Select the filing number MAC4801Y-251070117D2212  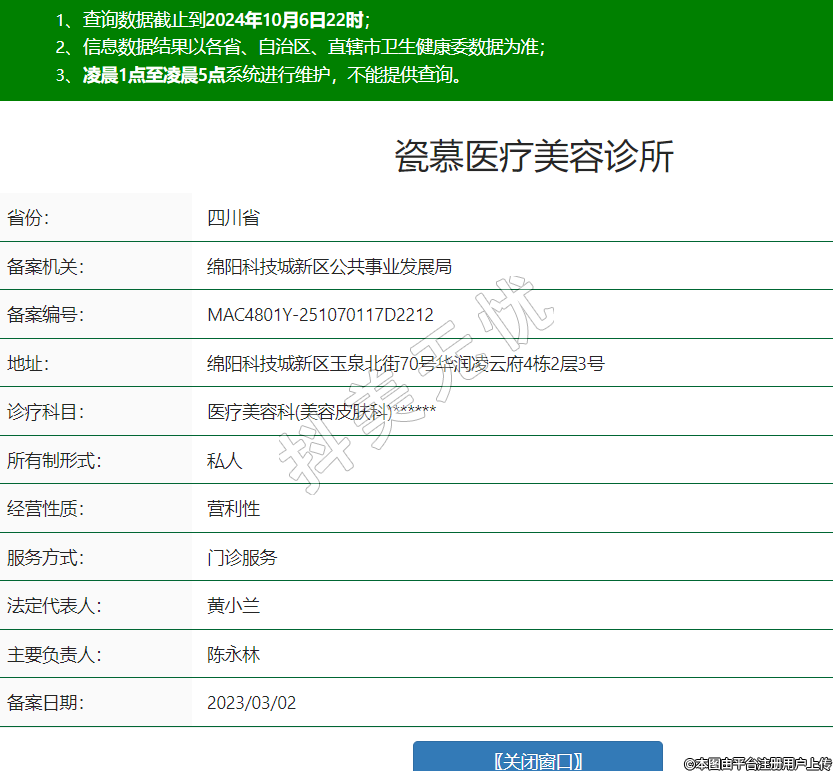[x=320, y=315]
